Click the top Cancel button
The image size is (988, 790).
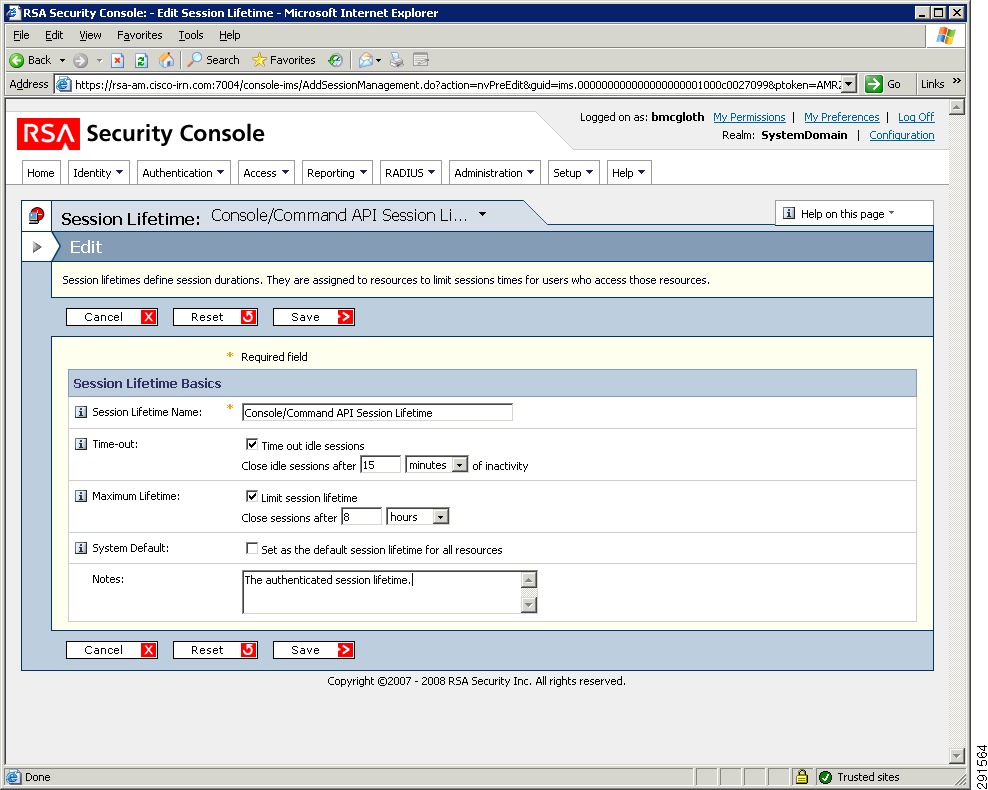click(112, 317)
